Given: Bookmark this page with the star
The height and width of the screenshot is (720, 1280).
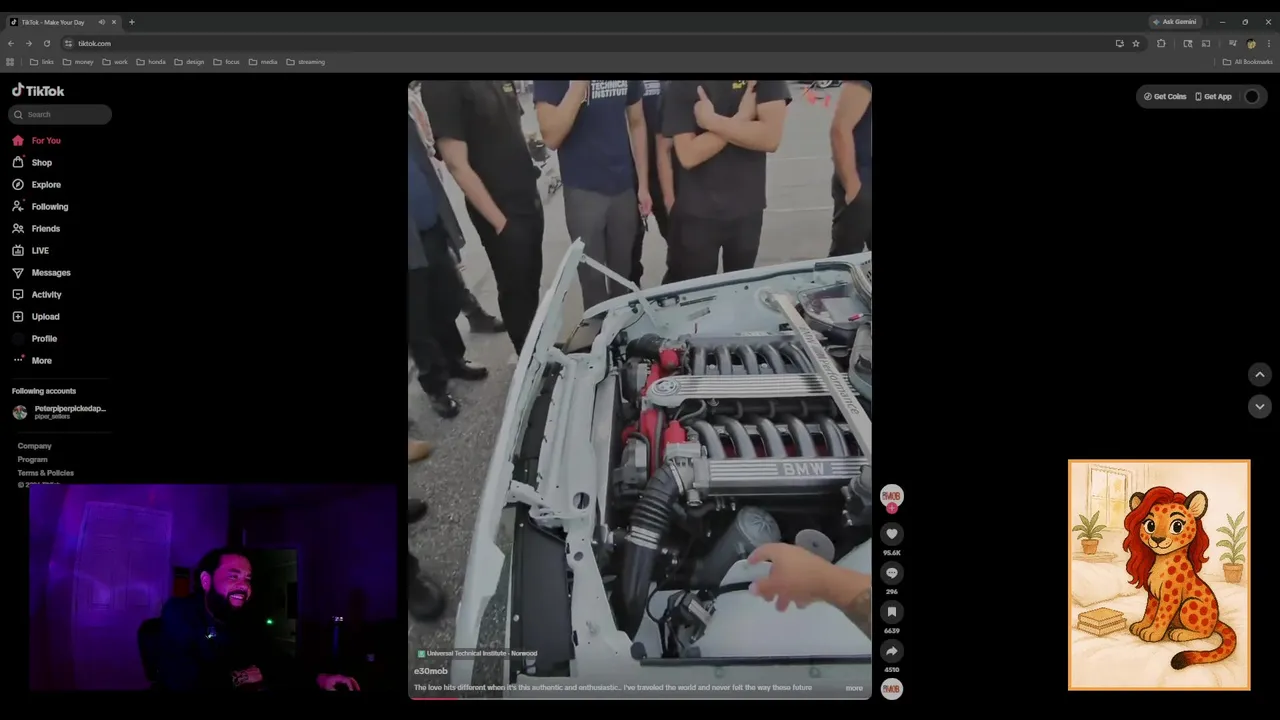Looking at the screenshot, I should 1136,43.
